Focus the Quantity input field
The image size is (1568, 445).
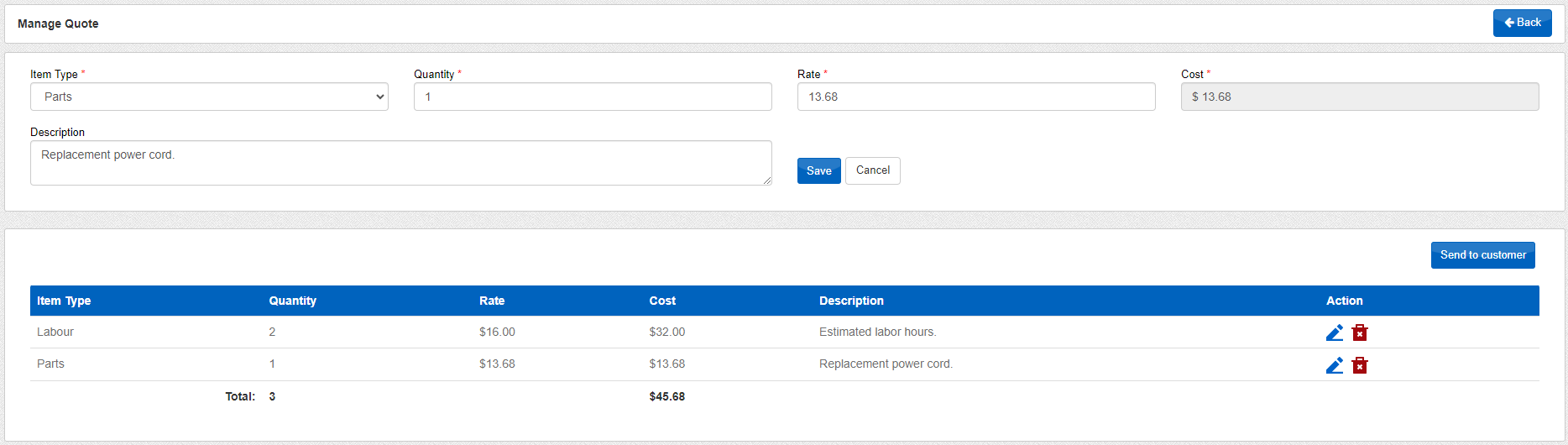(x=593, y=97)
